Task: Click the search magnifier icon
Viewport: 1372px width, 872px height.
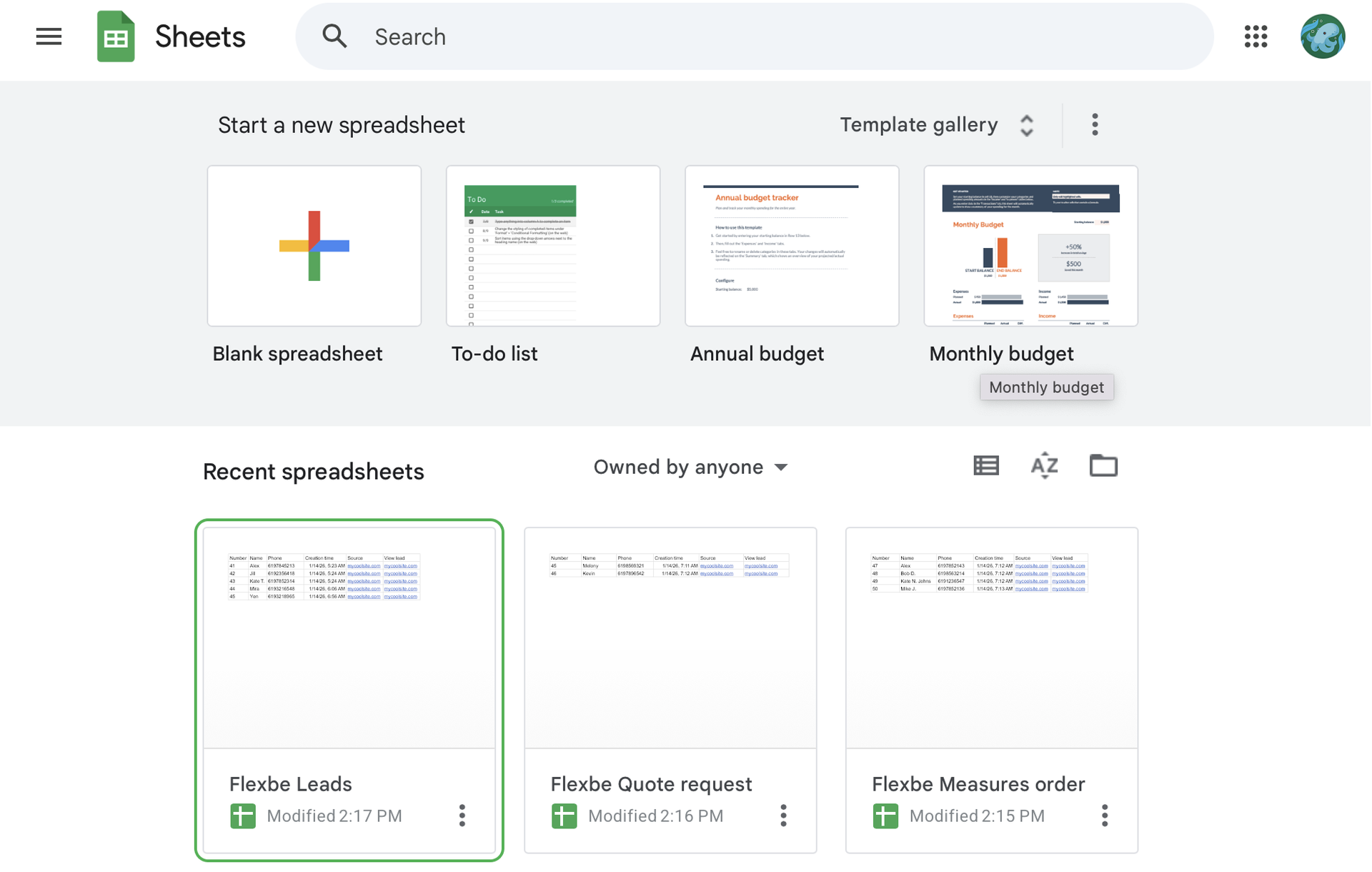Action: [x=334, y=36]
